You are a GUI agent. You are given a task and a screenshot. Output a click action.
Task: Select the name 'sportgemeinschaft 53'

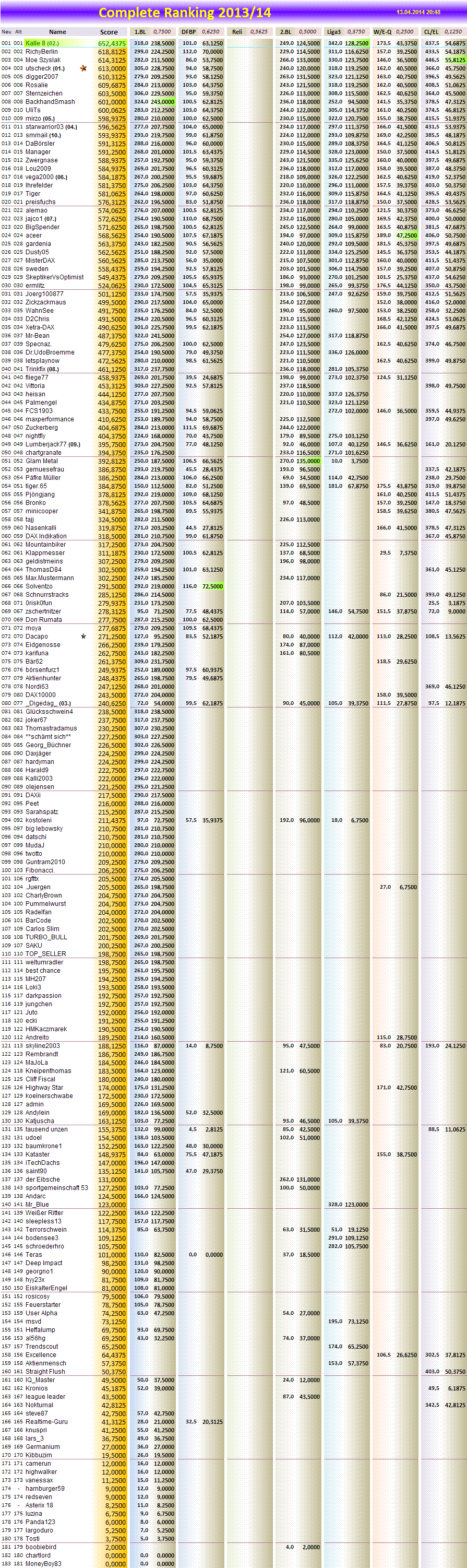[x=56, y=1187]
